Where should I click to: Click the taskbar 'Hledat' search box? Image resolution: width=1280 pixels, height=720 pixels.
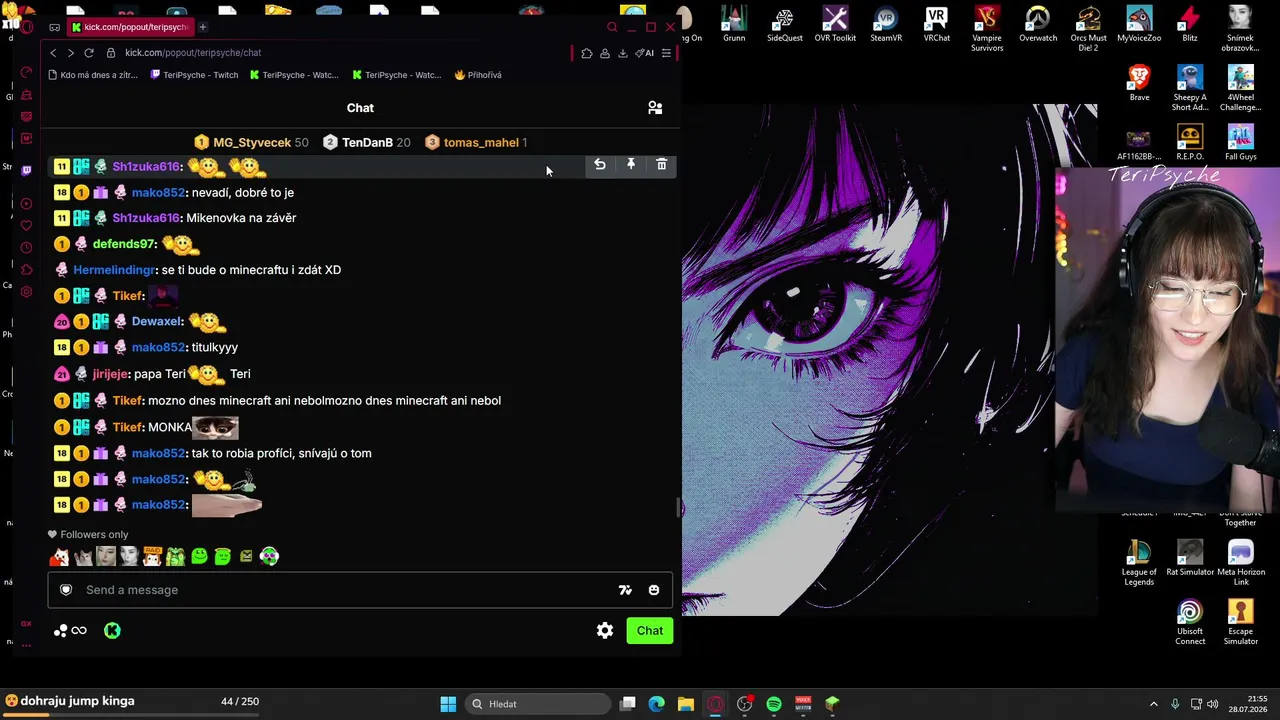[537, 704]
